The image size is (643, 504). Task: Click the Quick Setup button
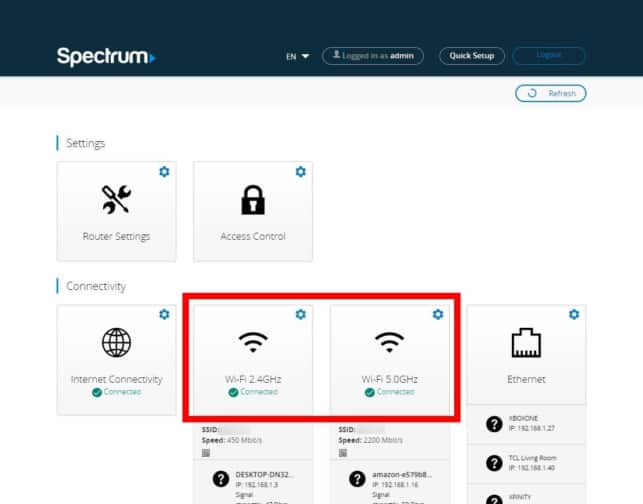point(472,56)
